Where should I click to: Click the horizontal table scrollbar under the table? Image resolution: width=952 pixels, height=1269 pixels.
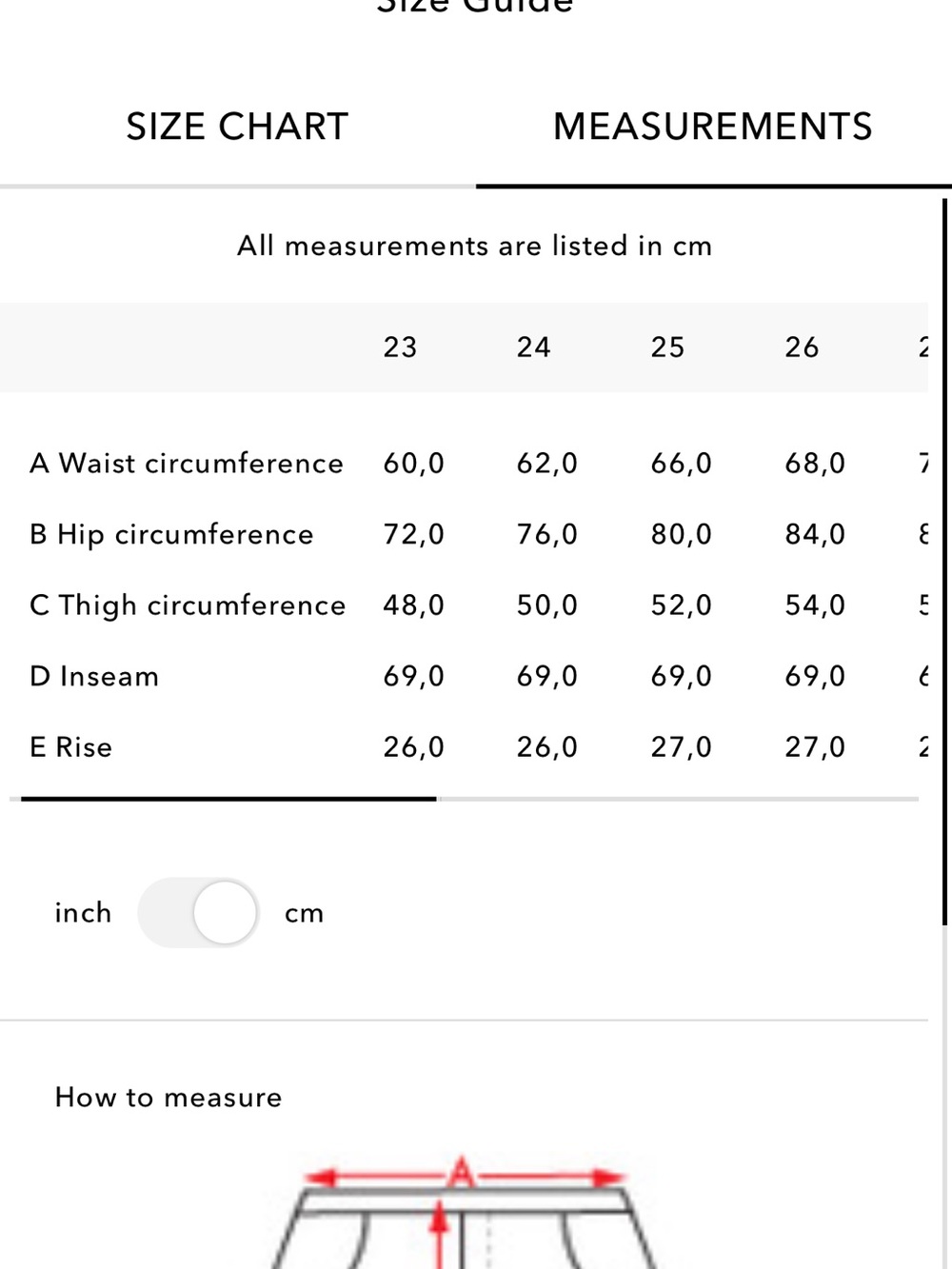(228, 799)
